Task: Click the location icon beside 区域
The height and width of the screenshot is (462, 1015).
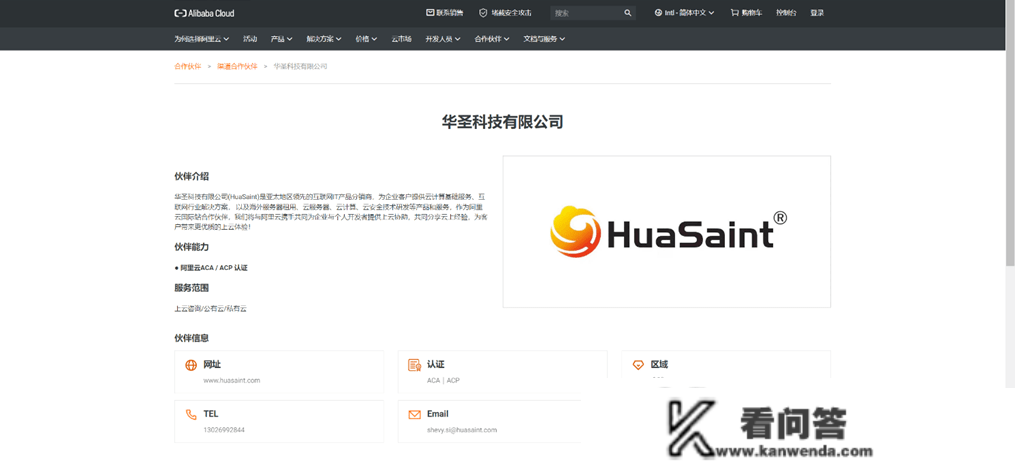Action: 638,365
